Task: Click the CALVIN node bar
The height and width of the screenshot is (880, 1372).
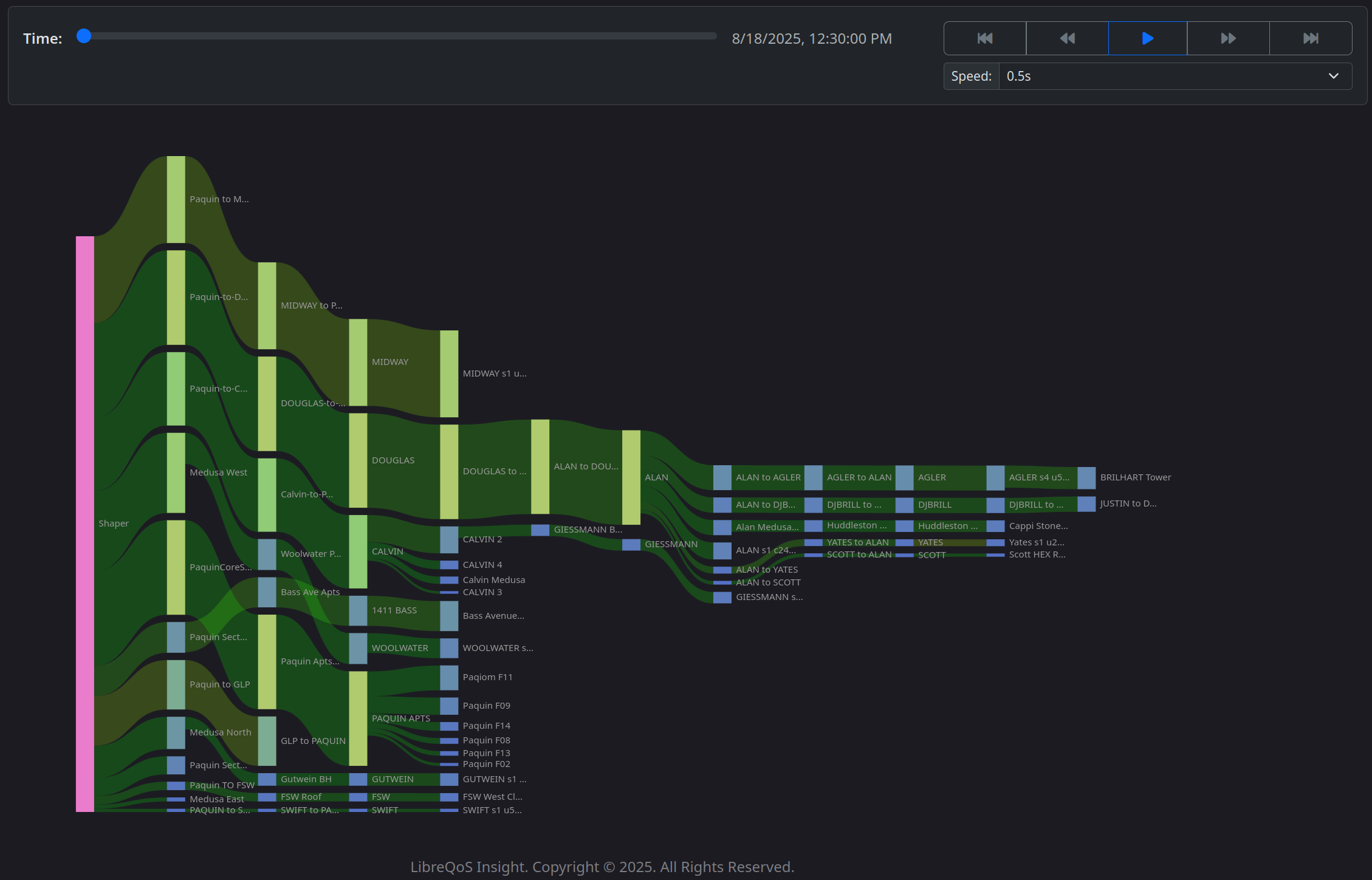Action: tap(358, 551)
